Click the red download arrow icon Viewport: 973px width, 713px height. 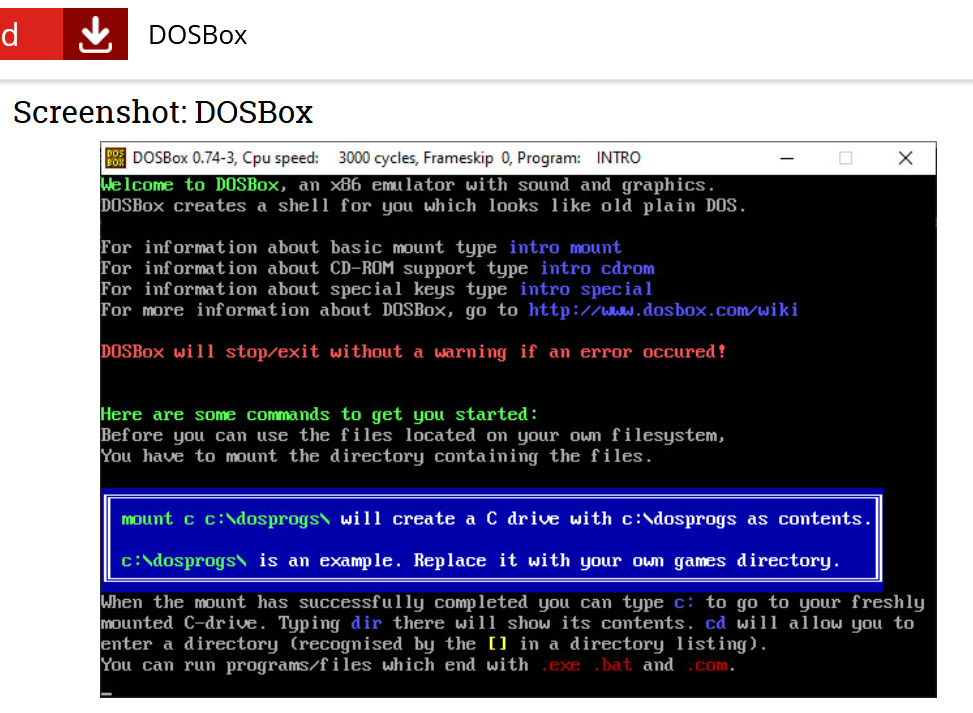95,34
